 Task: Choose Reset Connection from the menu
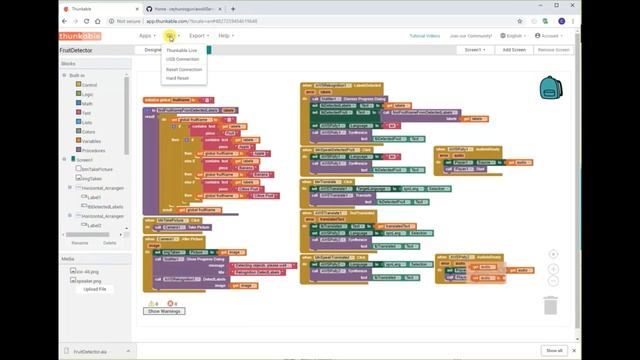tap(184, 69)
